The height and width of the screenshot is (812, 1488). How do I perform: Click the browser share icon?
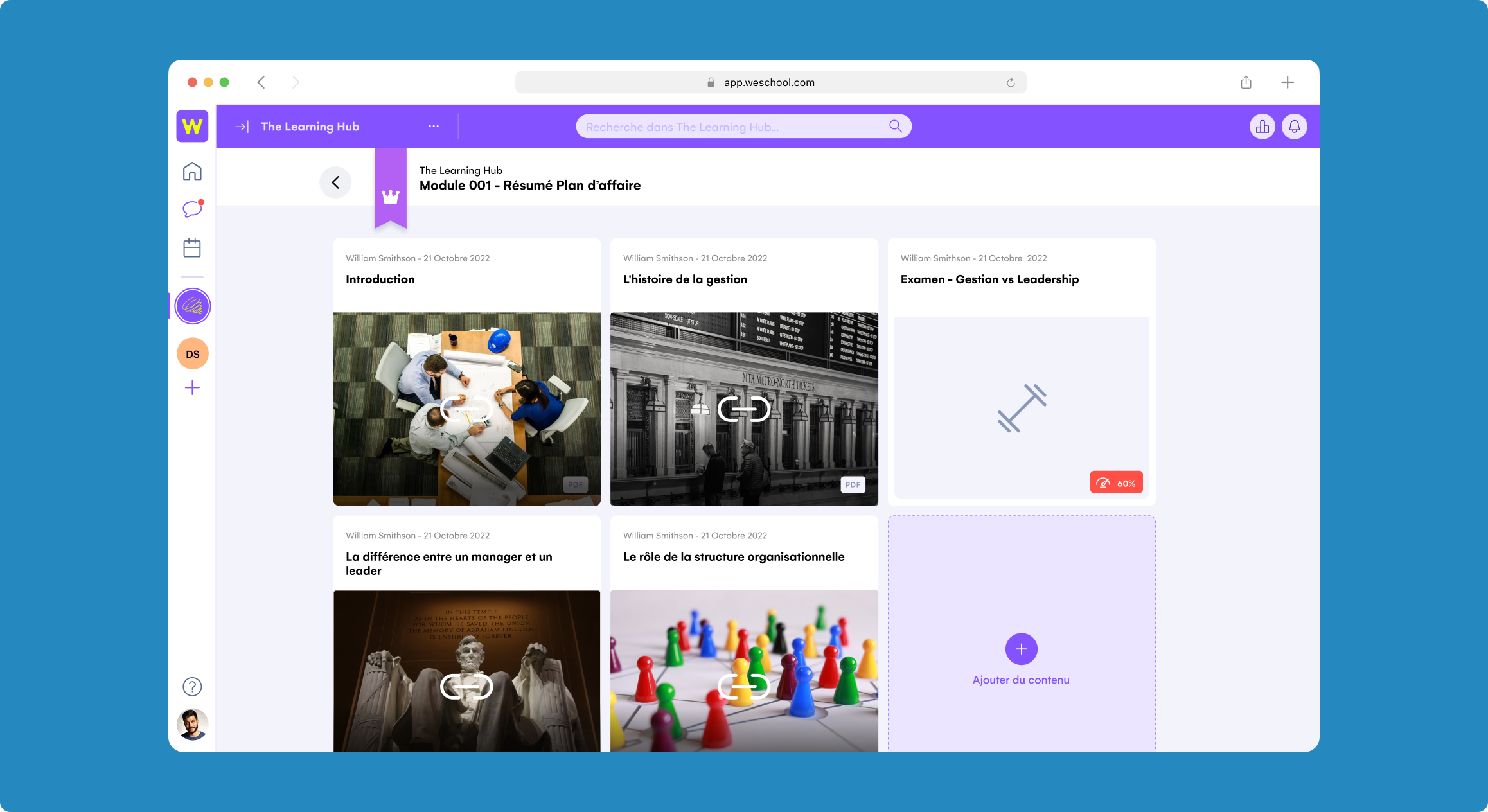pos(1246,82)
